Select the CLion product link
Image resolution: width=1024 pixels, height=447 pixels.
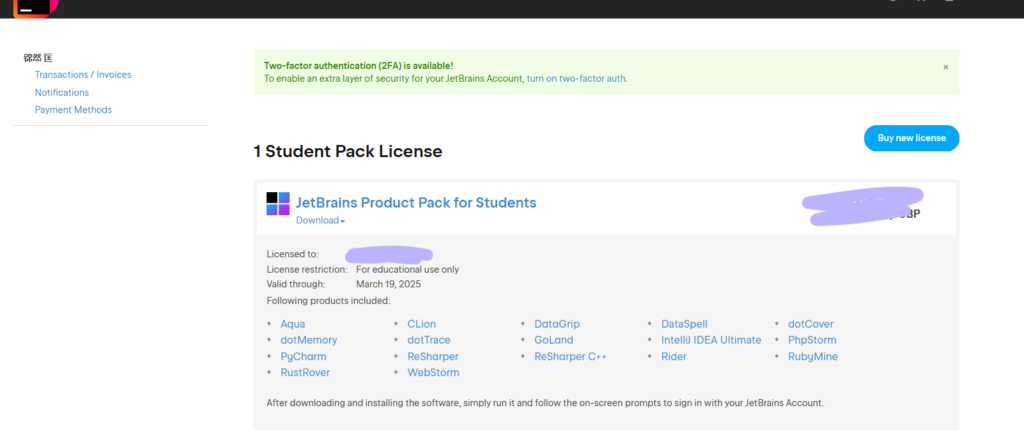pyautogui.click(x=422, y=324)
